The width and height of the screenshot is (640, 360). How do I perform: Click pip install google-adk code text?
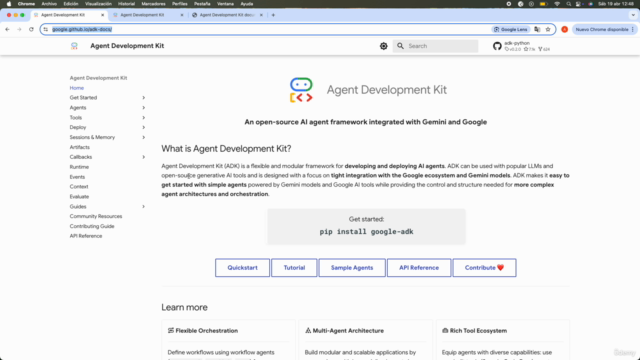[367, 232]
